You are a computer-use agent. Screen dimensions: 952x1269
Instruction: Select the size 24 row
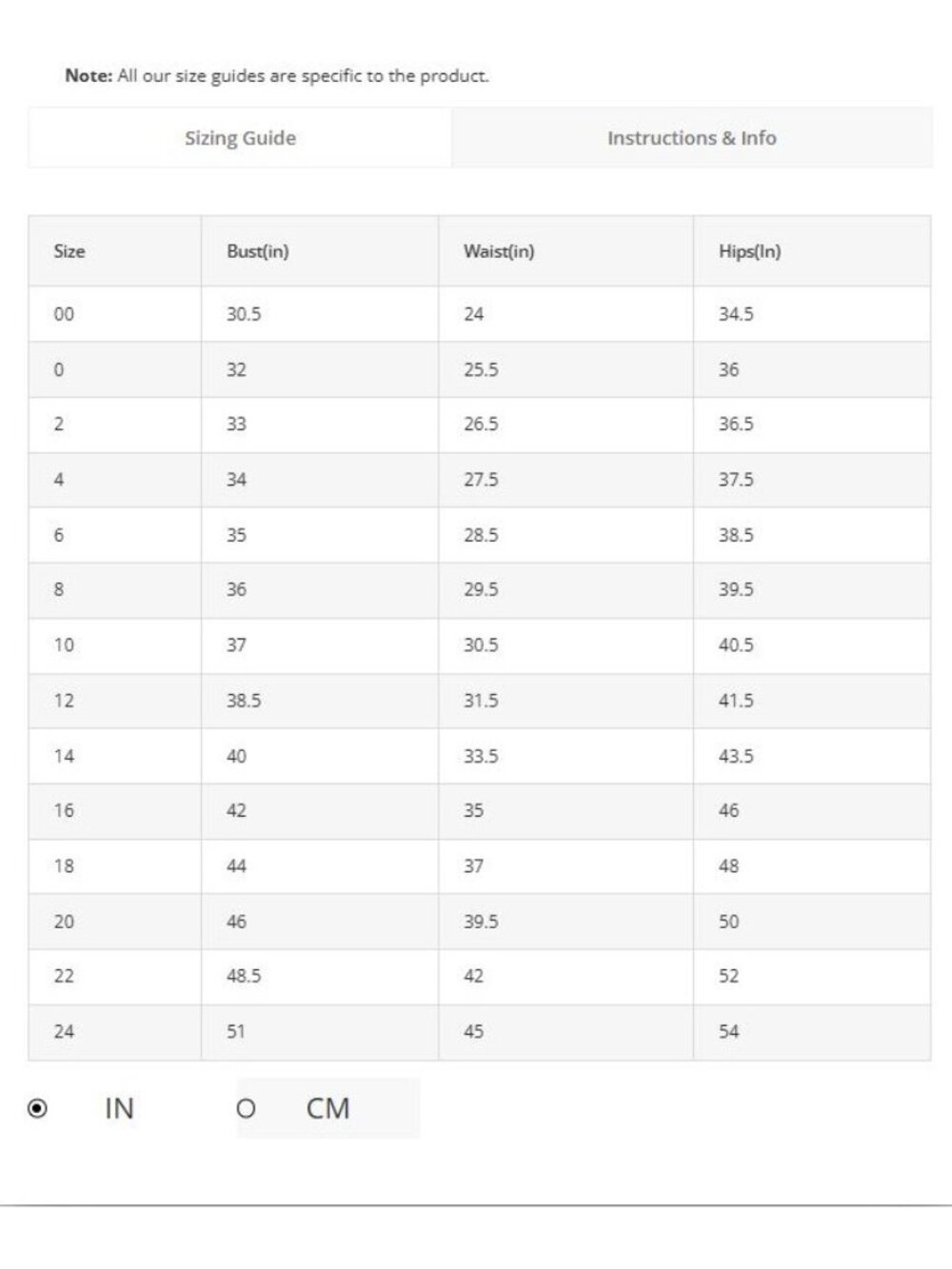point(480,1032)
